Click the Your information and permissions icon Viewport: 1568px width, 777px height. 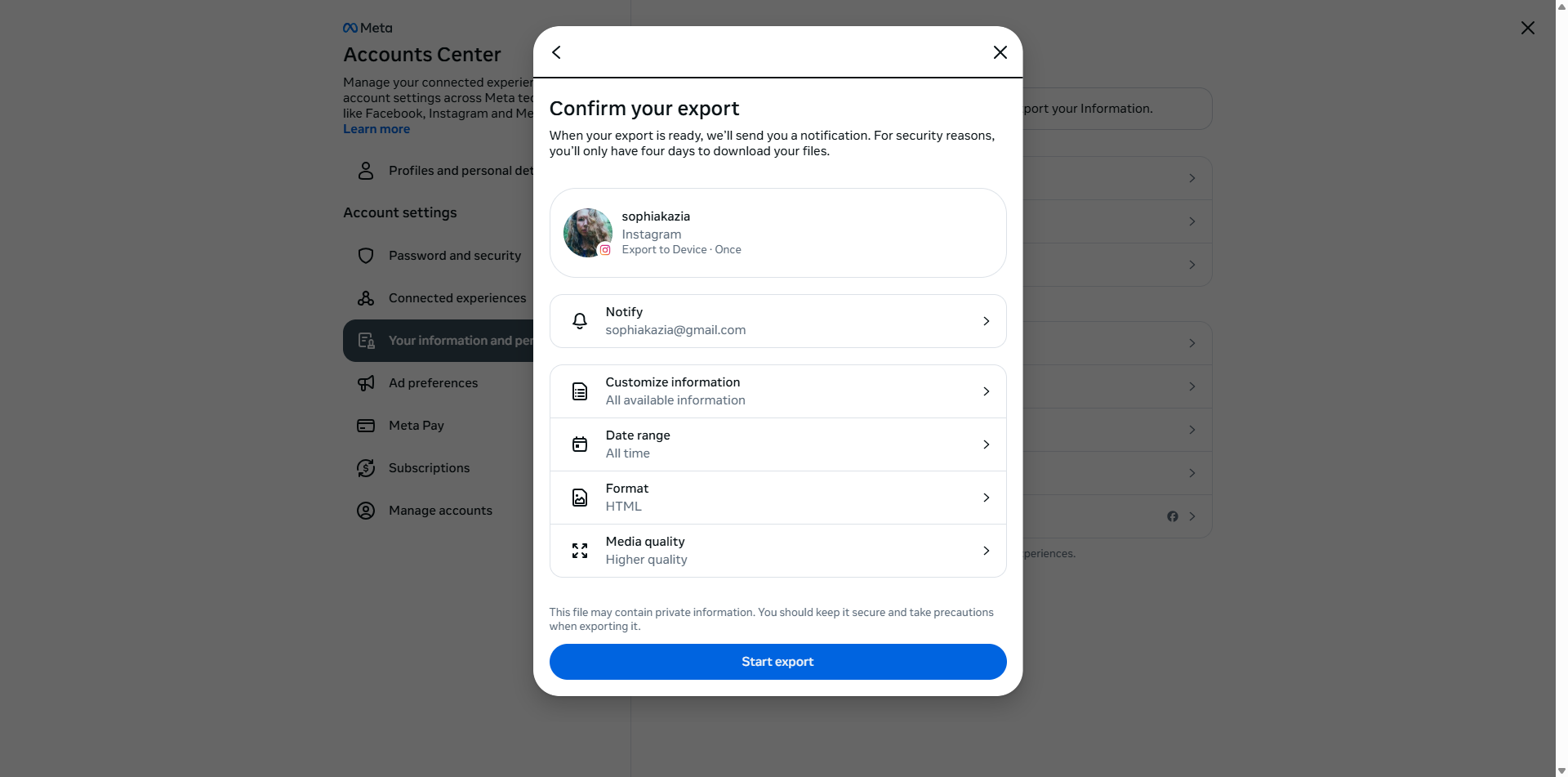(366, 341)
